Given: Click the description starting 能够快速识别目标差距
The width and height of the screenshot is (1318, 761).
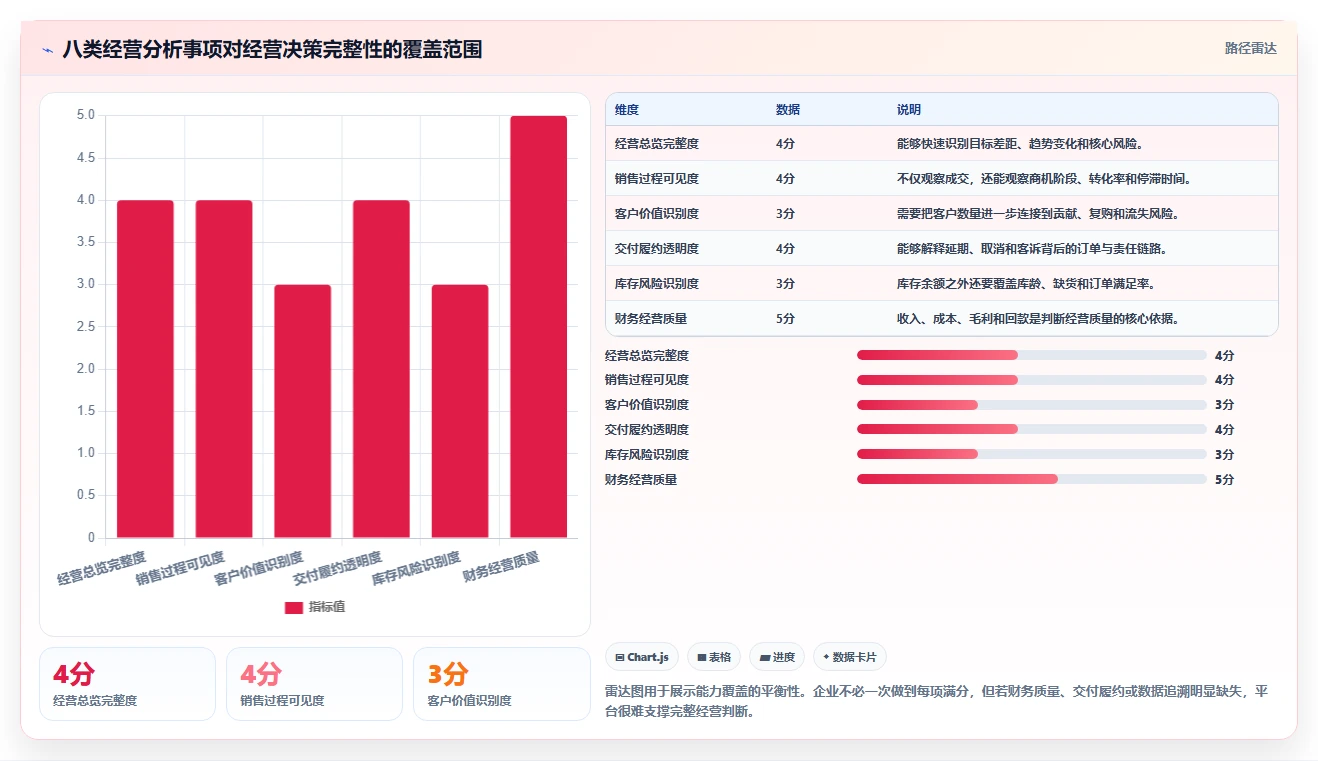Looking at the screenshot, I should 1020,144.
